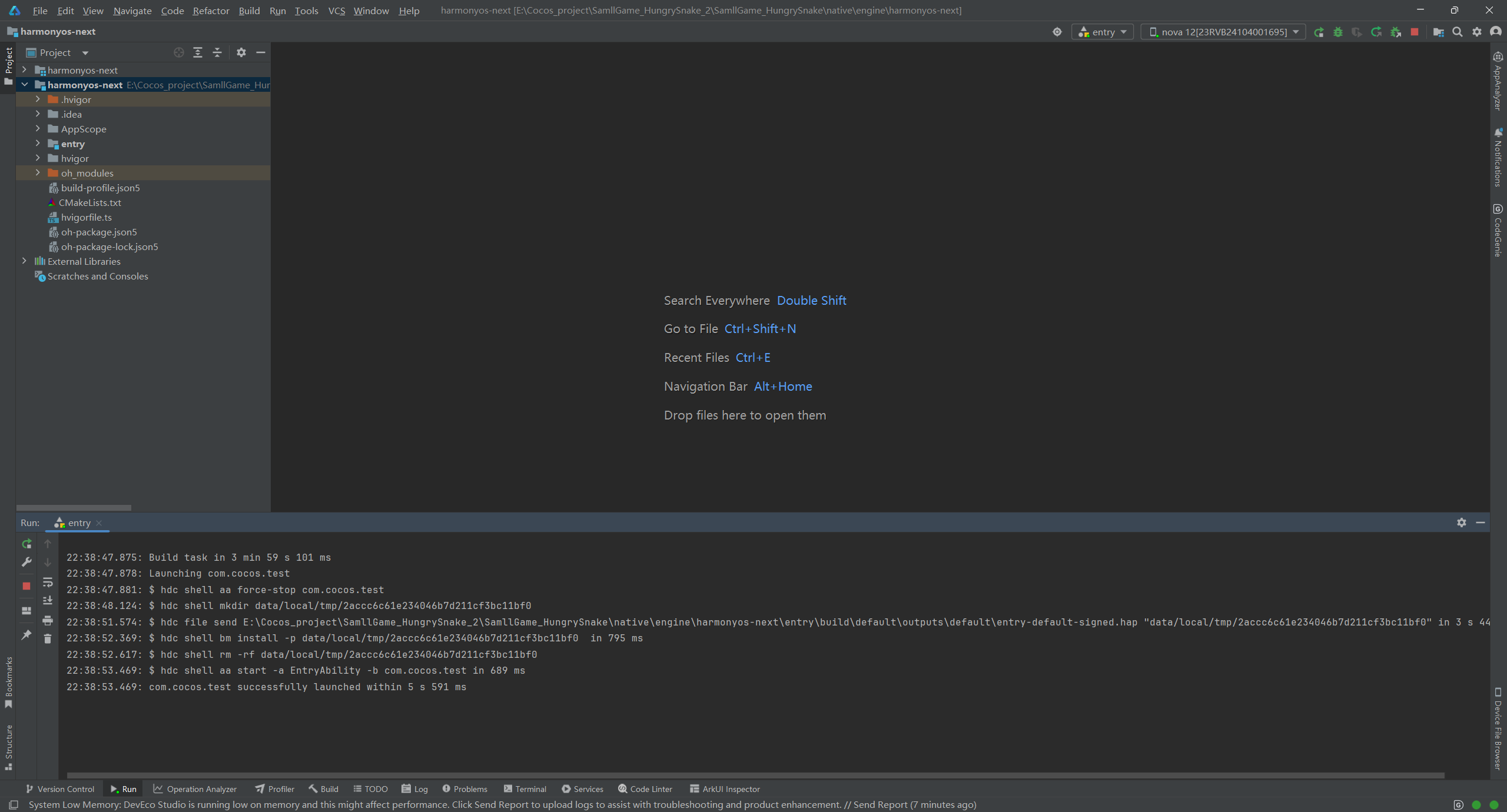Open the nova 12 device selector dropdown
The width and height of the screenshot is (1507, 812).
tap(1223, 32)
